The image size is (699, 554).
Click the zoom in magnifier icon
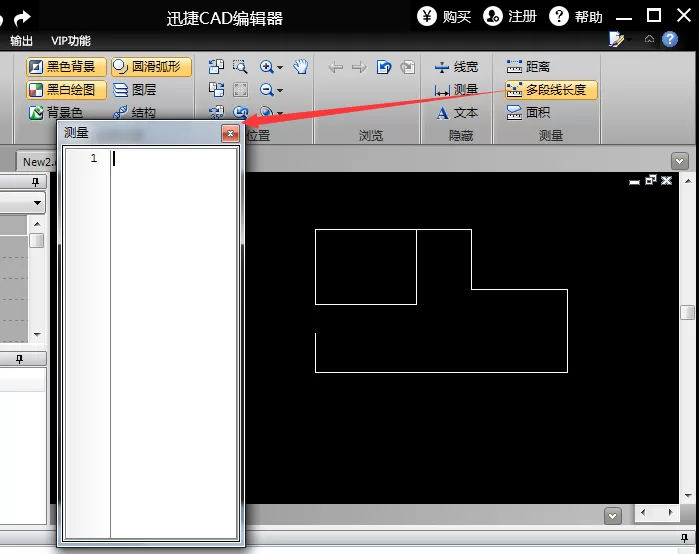(267, 67)
